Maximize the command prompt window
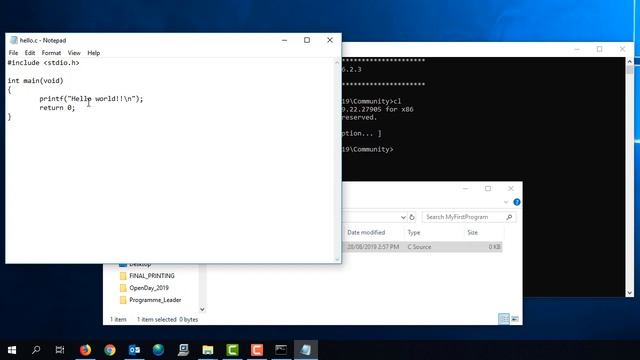Viewport: 640px width, 360px height. (x=599, y=49)
